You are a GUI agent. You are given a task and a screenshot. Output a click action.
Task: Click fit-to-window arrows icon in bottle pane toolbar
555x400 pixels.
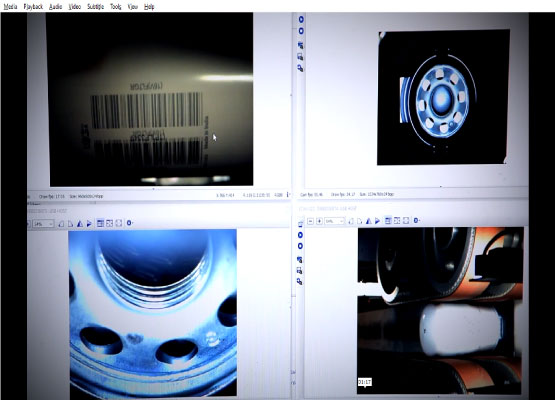(x=397, y=221)
